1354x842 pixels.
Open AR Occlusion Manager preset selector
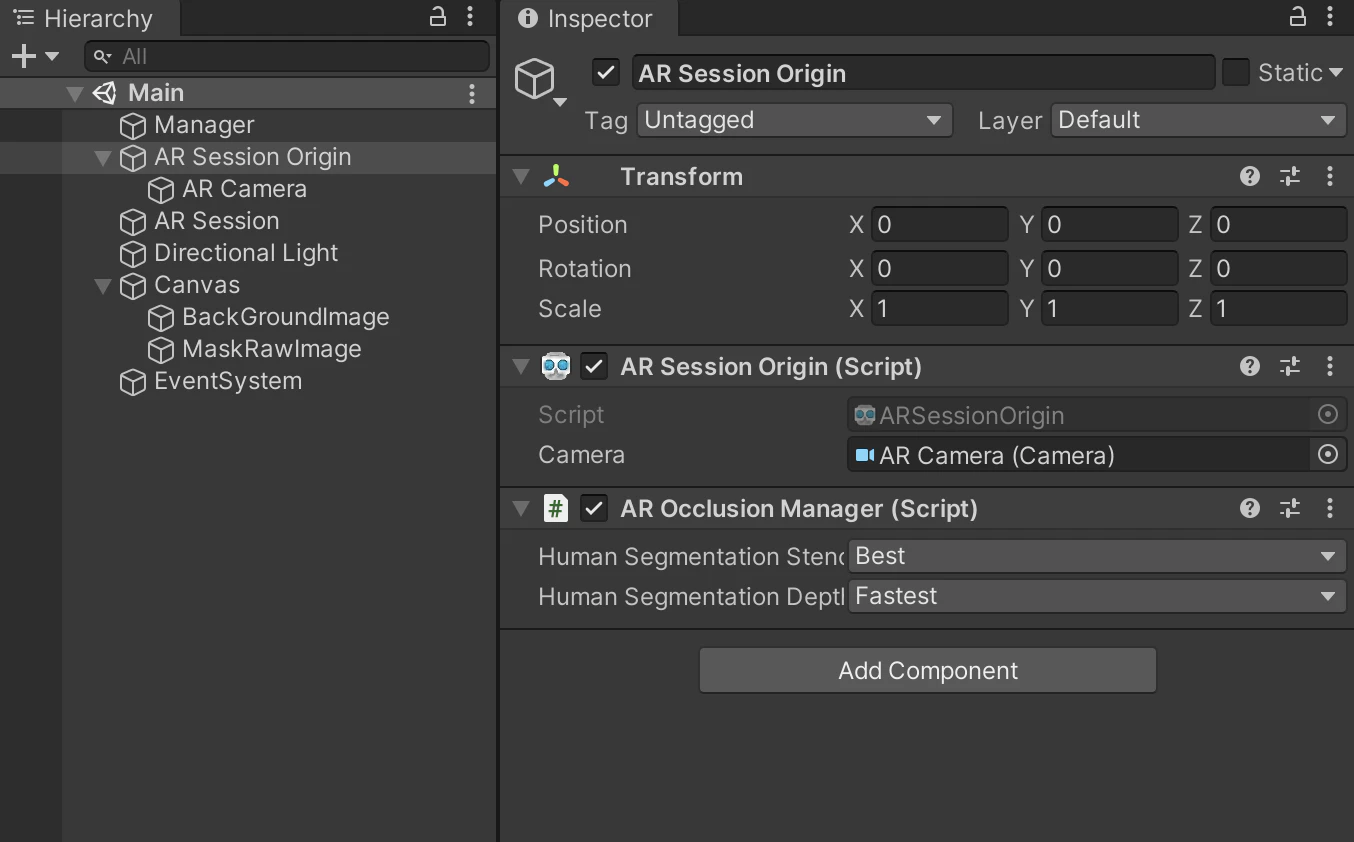point(1290,509)
